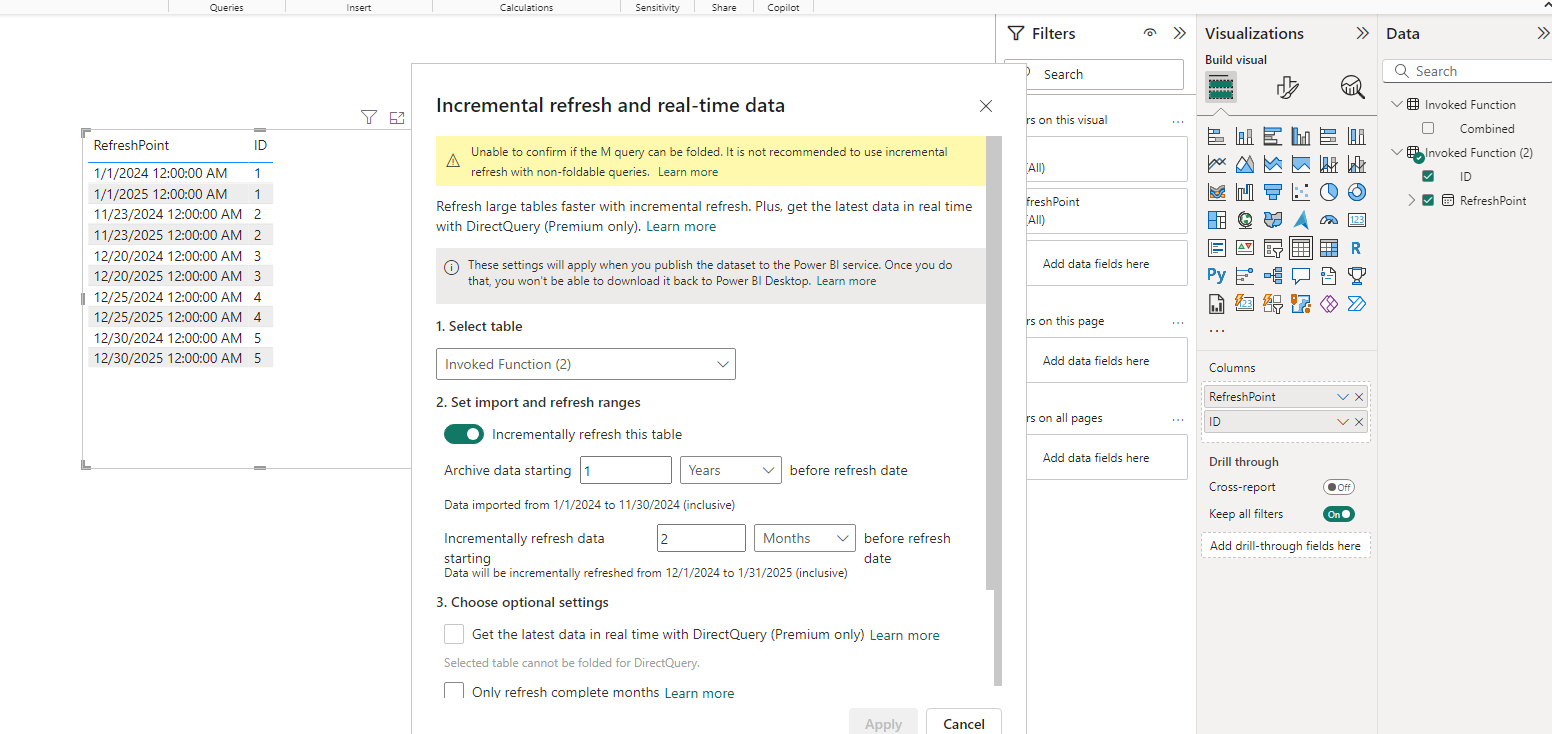The width and height of the screenshot is (1552, 734).
Task: Open the Select table dropdown
Action: tap(586, 364)
